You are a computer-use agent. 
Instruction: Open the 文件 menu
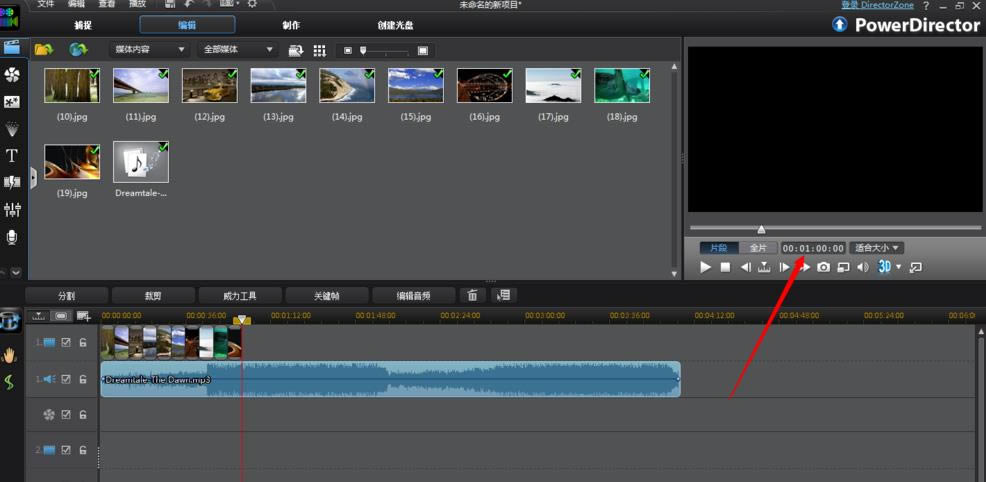pos(46,4)
